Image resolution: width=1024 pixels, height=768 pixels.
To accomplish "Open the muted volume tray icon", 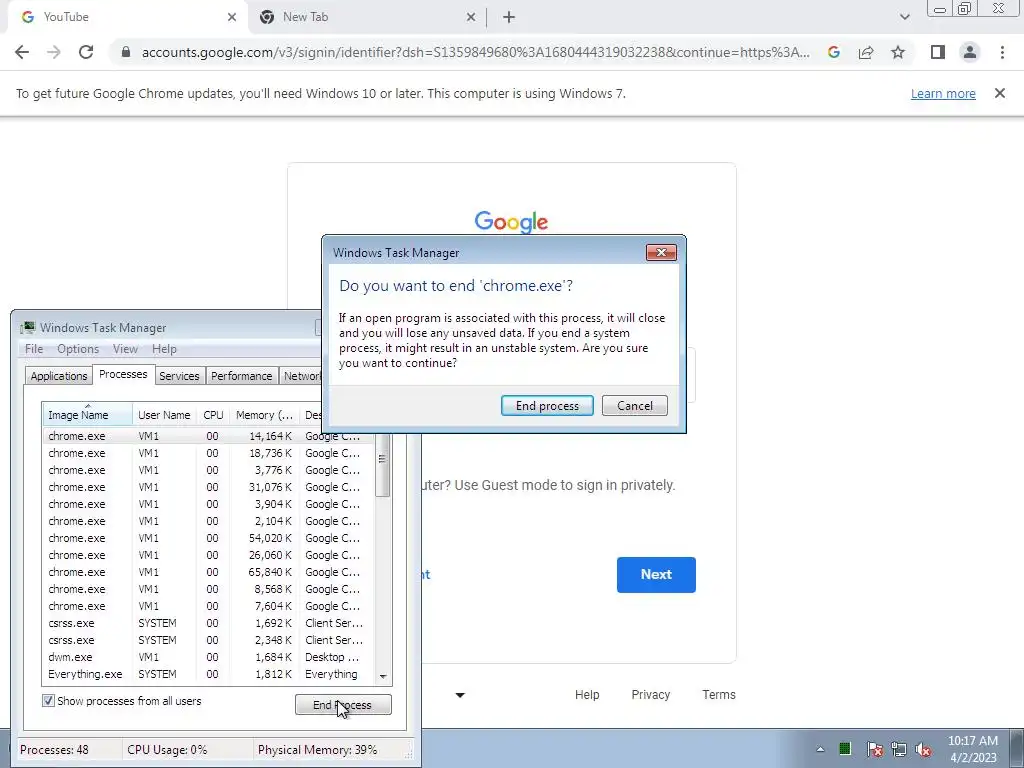I will [923, 749].
